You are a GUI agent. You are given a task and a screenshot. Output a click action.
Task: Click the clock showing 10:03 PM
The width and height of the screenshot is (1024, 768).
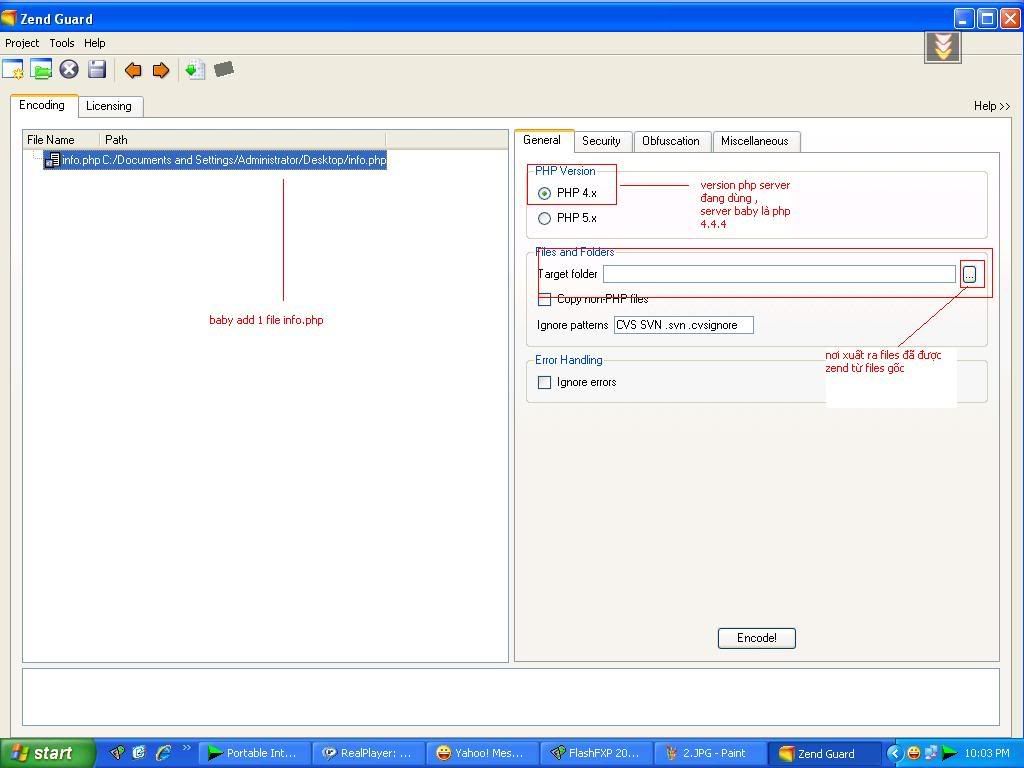click(987, 753)
